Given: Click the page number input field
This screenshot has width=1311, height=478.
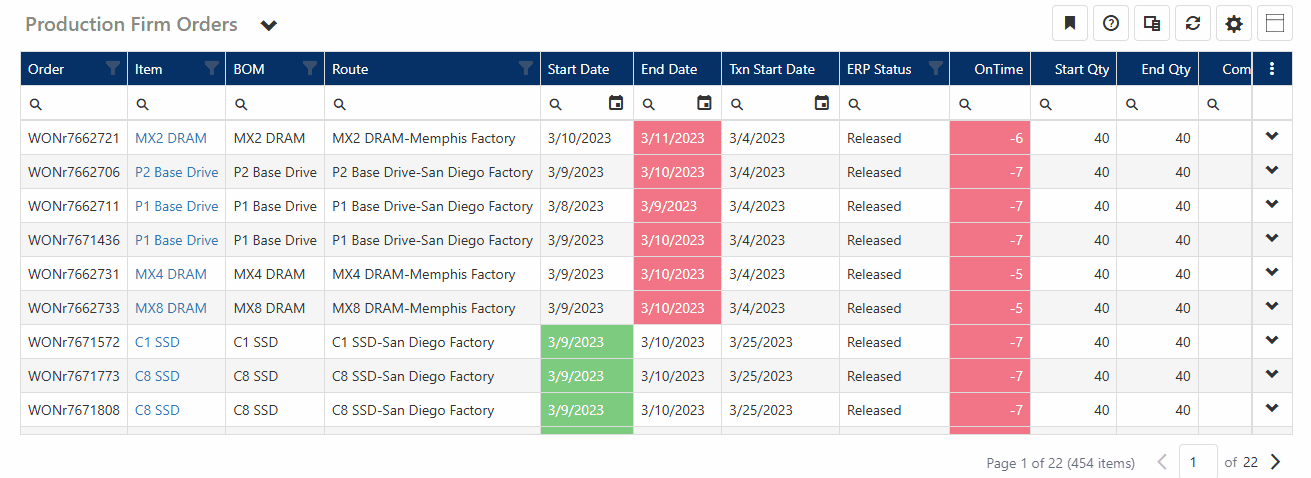Looking at the screenshot, I should pyautogui.click(x=1198, y=462).
